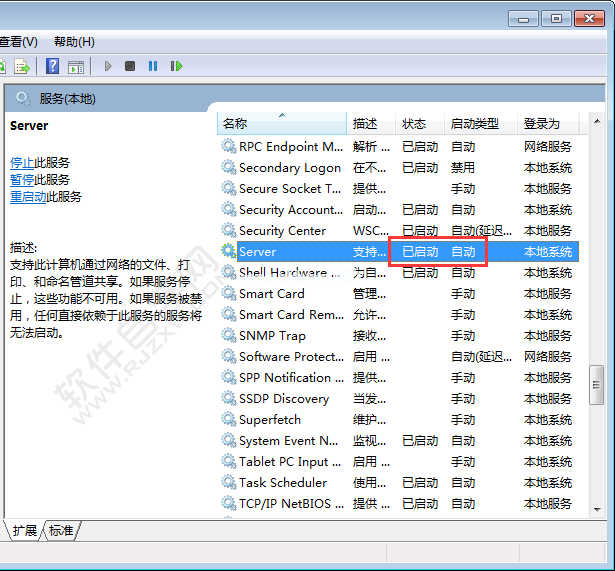The width and height of the screenshot is (615, 571).
Task: Click 网络服务 in Software Protect row
Action: (x=548, y=356)
